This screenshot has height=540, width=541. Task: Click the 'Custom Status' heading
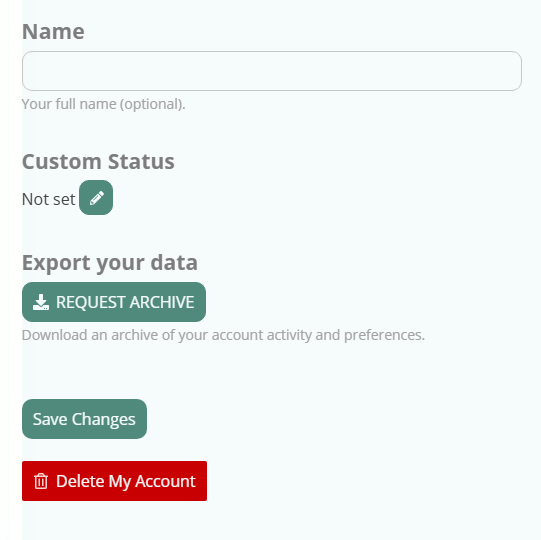98,161
